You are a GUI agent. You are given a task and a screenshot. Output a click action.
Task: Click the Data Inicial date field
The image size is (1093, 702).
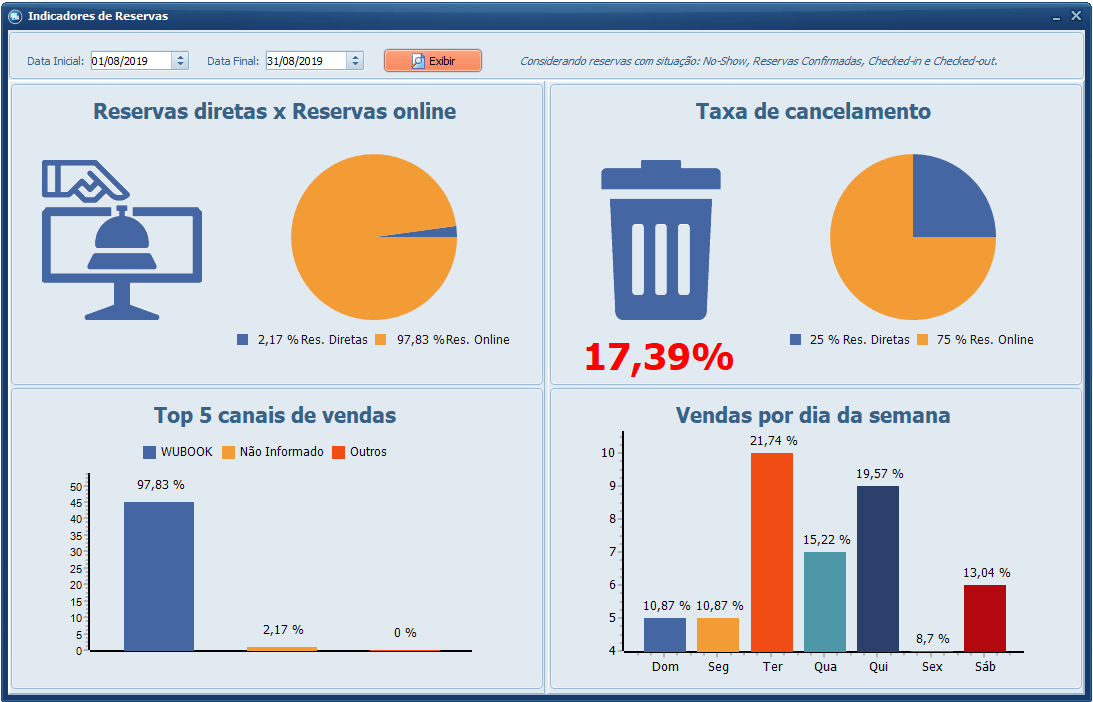point(131,61)
